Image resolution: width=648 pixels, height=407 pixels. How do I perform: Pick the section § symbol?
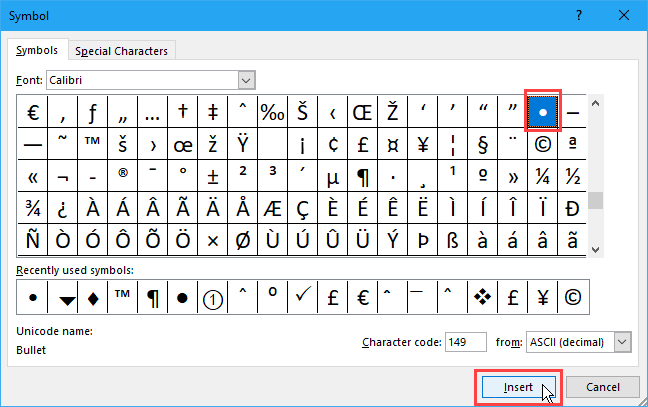(x=483, y=144)
